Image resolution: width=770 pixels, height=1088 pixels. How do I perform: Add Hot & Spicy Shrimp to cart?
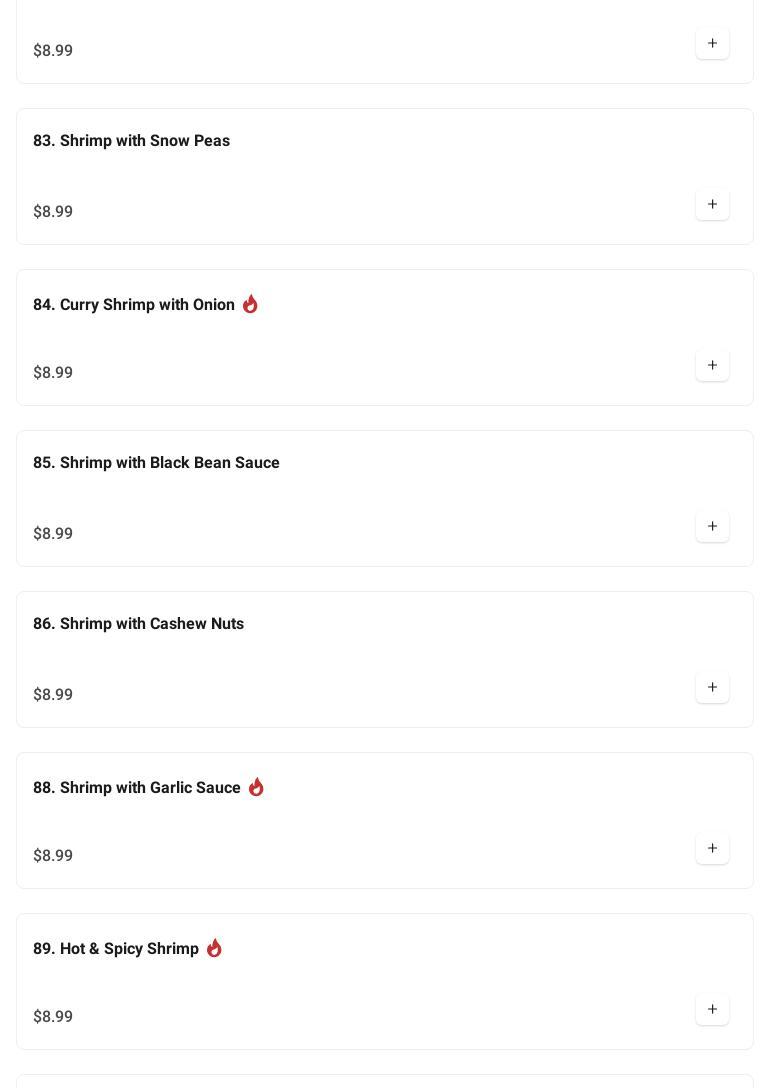(x=712, y=1010)
